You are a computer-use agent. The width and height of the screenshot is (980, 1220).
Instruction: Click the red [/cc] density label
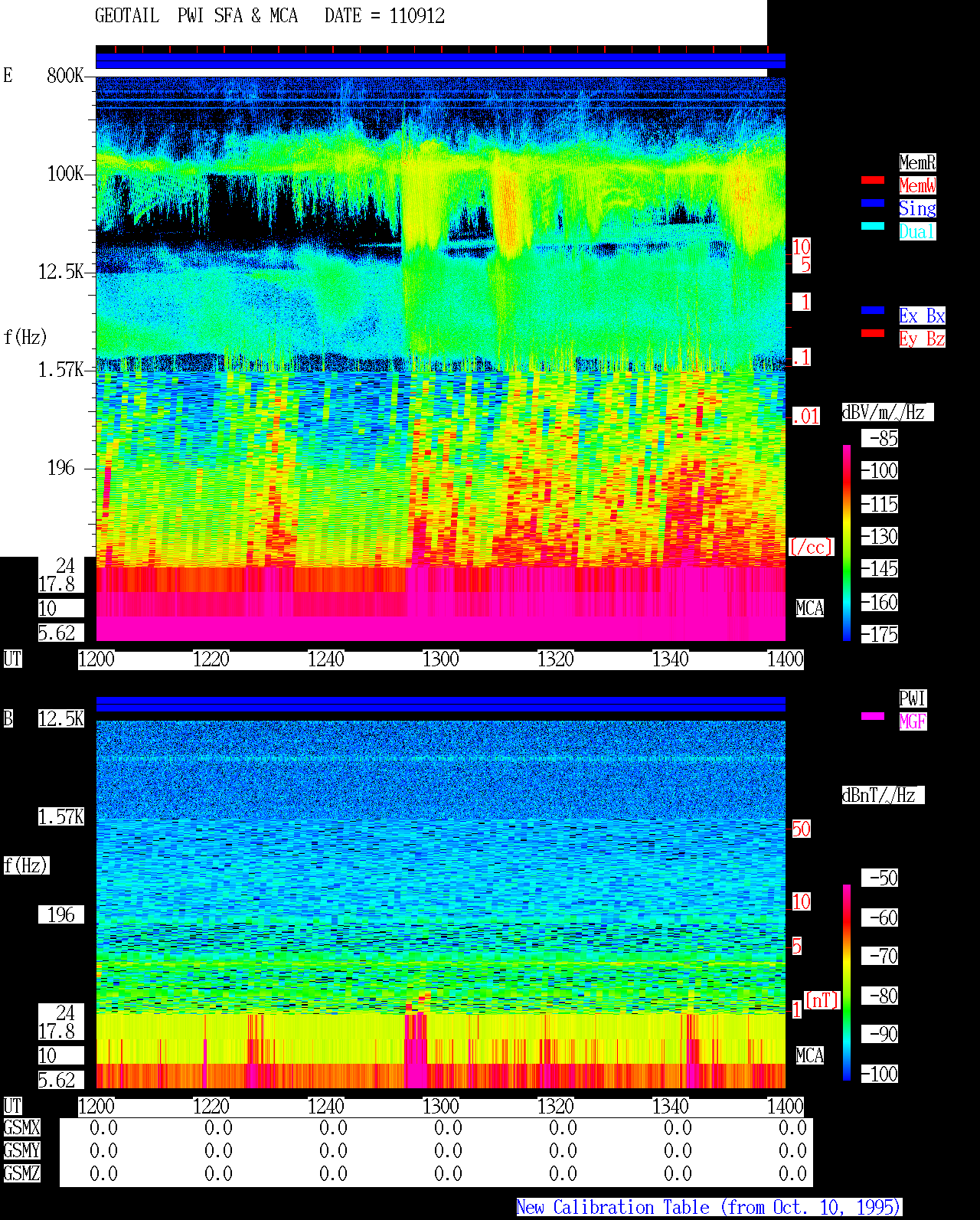tap(811, 547)
